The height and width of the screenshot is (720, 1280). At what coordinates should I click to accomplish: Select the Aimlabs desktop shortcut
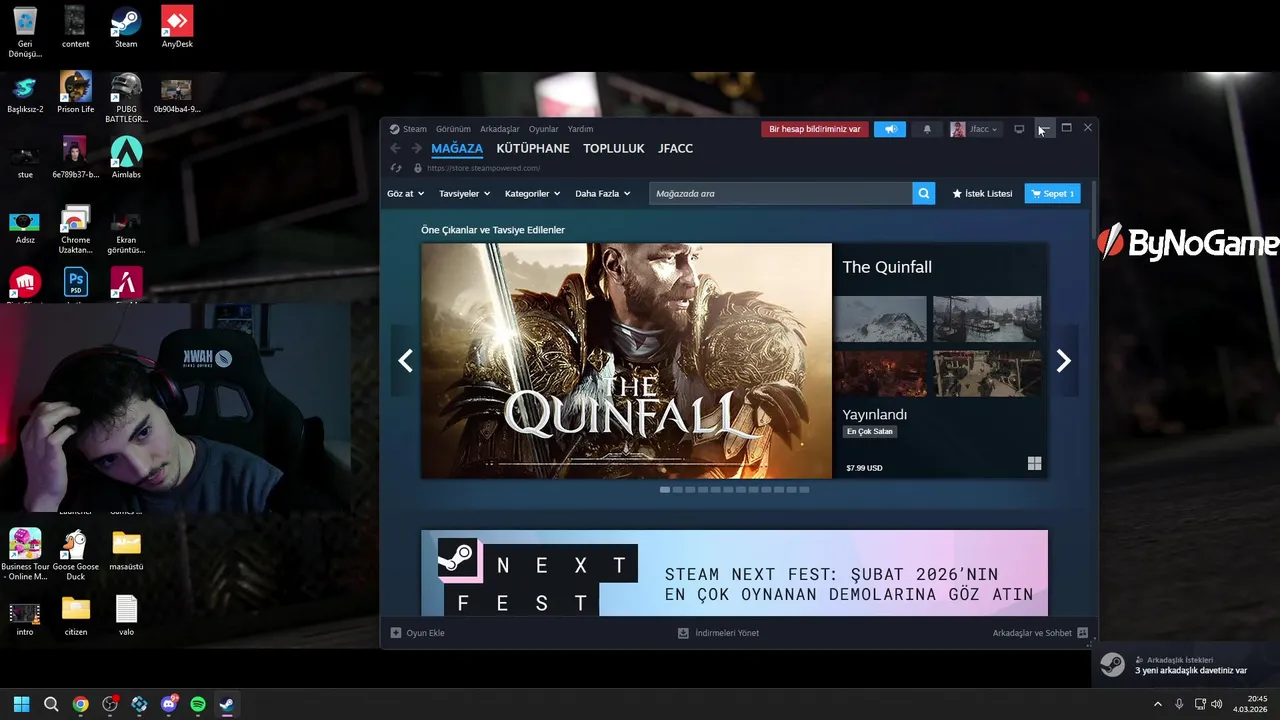click(126, 158)
